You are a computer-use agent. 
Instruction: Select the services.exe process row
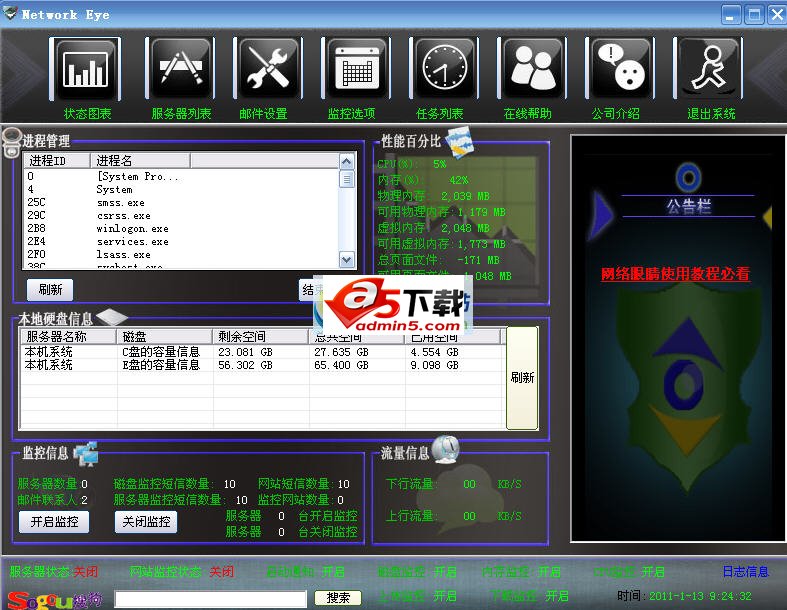[182, 241]
